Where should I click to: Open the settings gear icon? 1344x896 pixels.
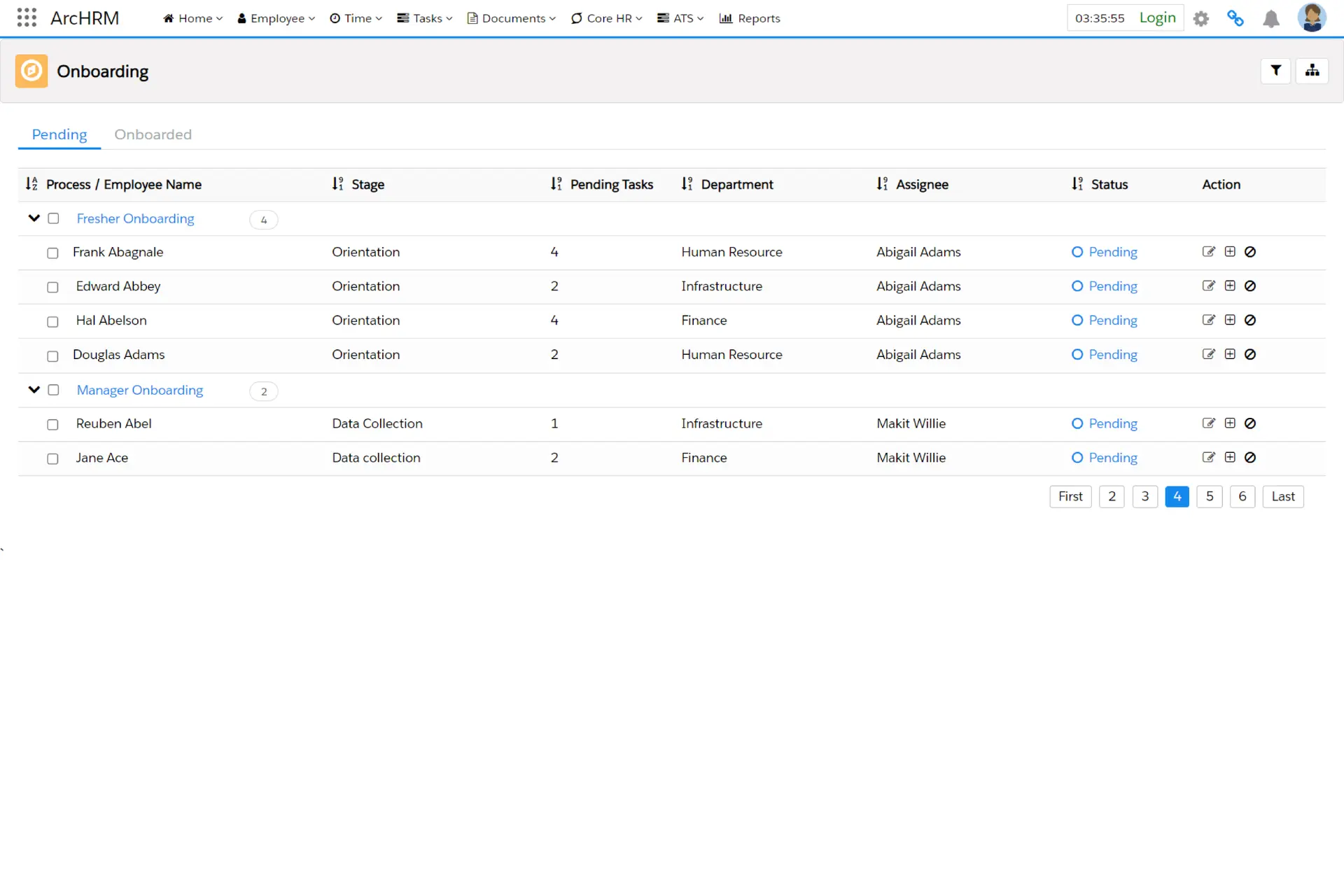click(1201, 19)
